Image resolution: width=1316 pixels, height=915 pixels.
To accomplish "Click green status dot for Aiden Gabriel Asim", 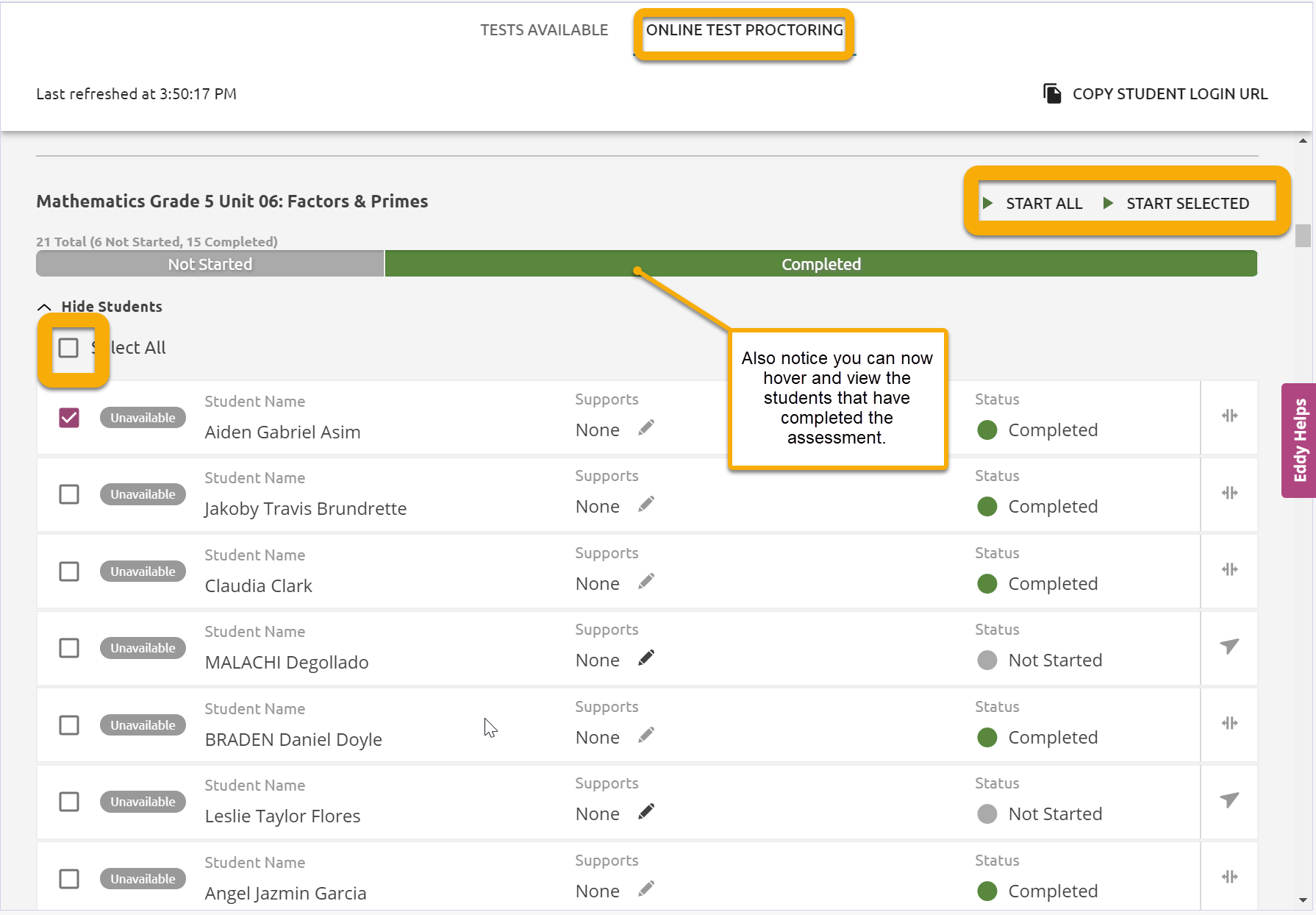I will 987,430.
